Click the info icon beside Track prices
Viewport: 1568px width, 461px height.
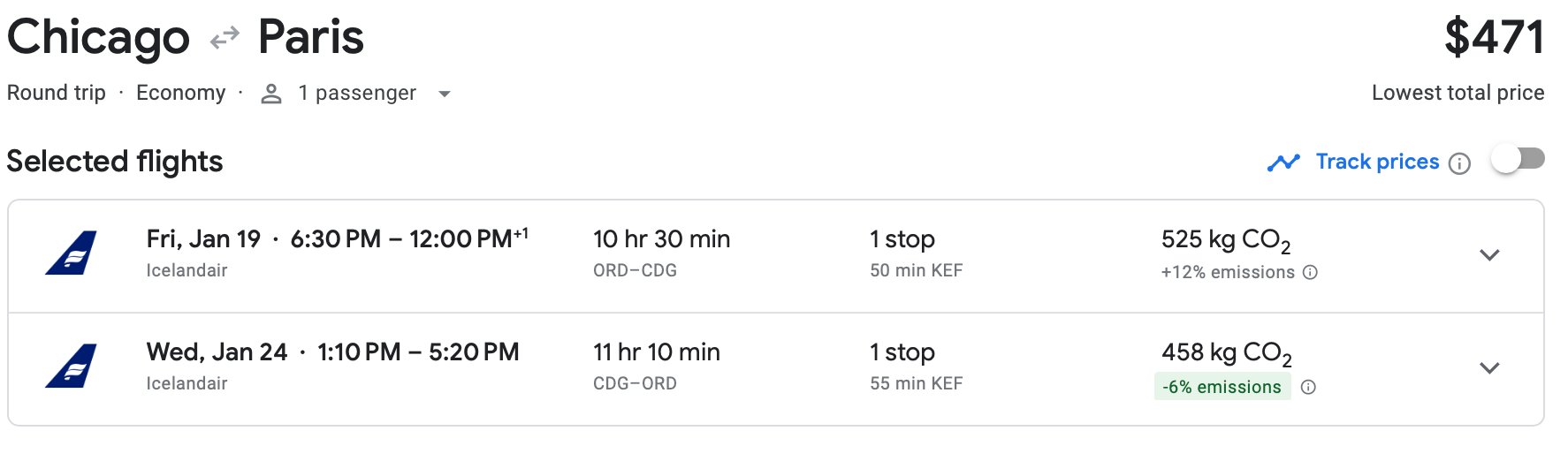coord(1460,163)
